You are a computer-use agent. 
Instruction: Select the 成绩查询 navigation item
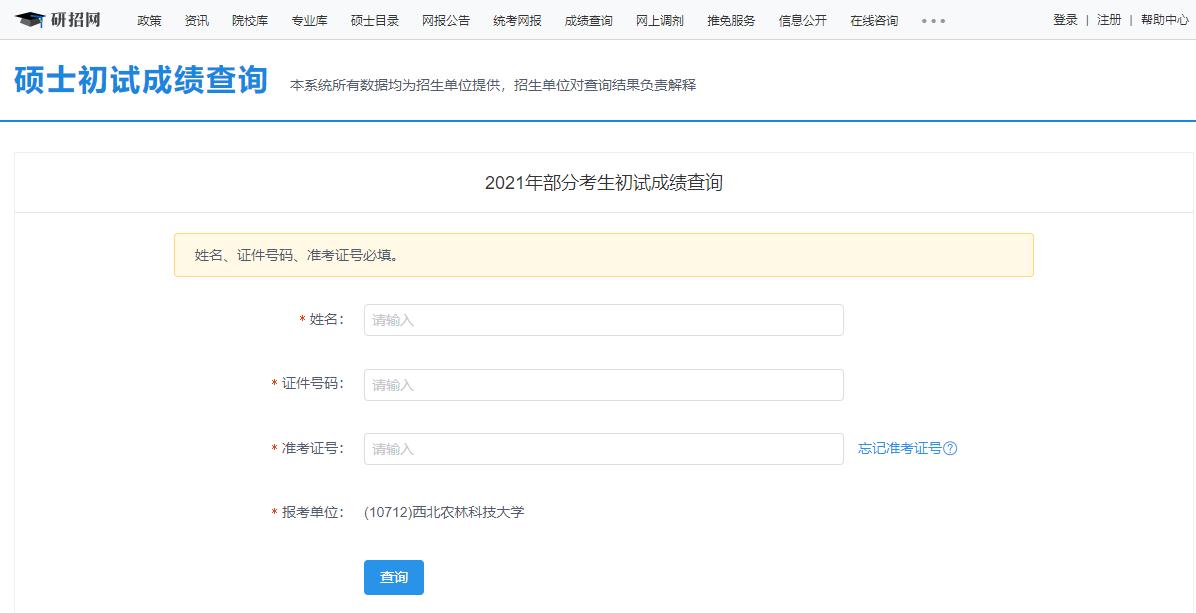(588, 21)
